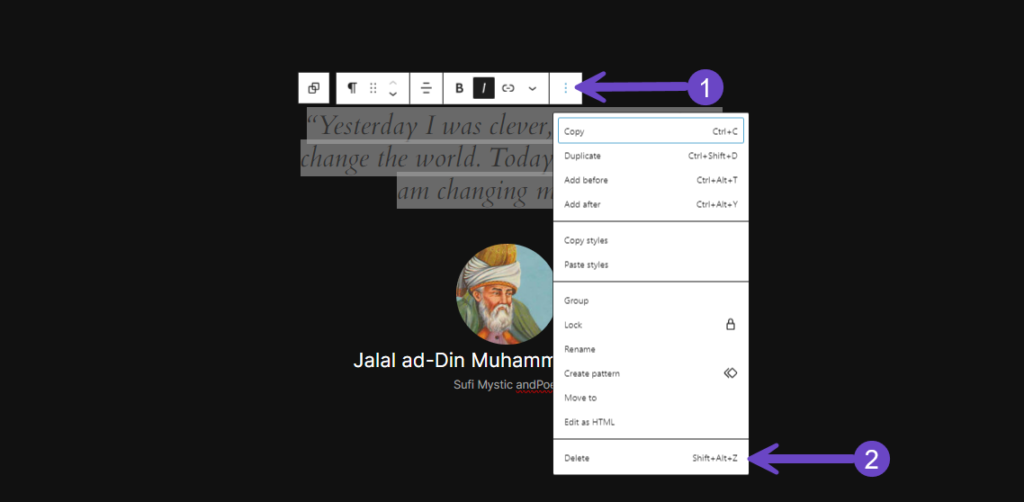The image size is (1024, 502).
Task: Choose Copy in the block menu
Action: click(650, 131)
